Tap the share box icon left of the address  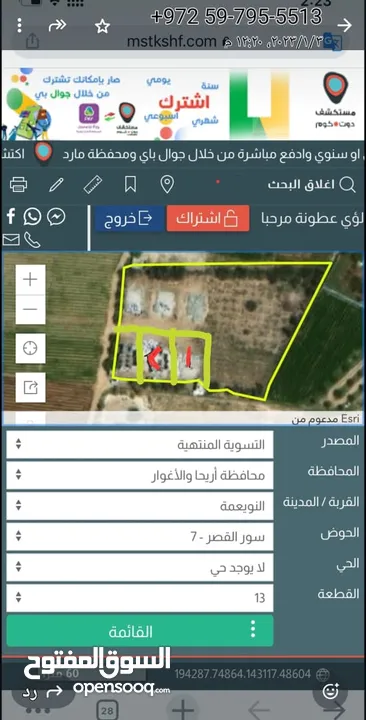32,41
